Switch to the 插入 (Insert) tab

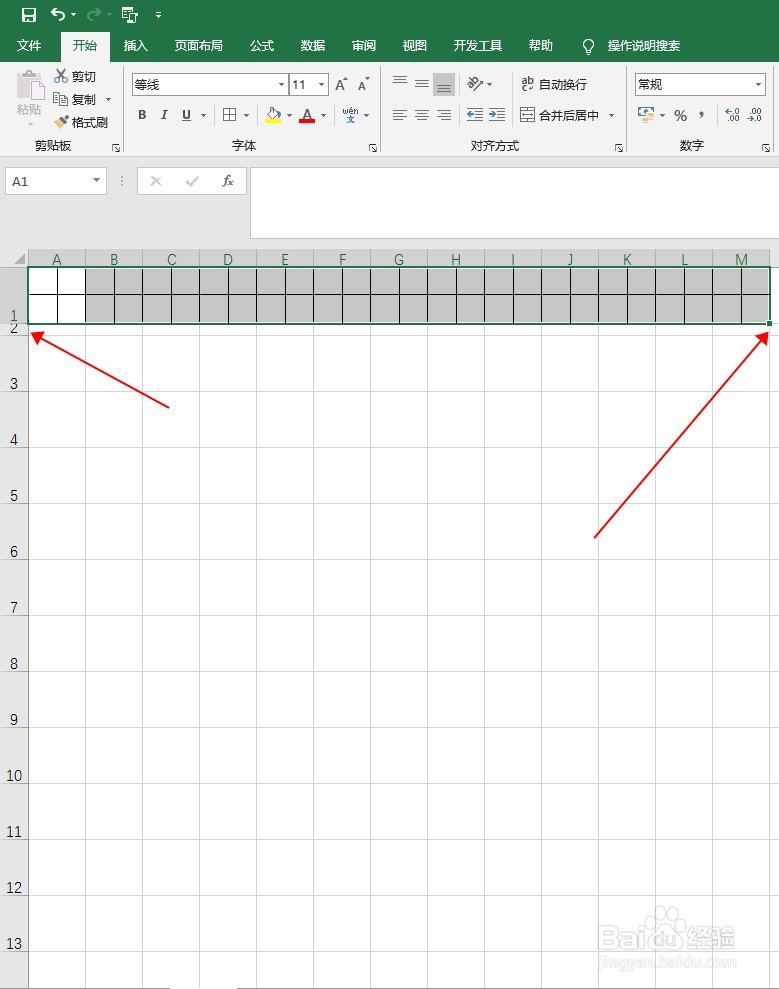point(135,45)
